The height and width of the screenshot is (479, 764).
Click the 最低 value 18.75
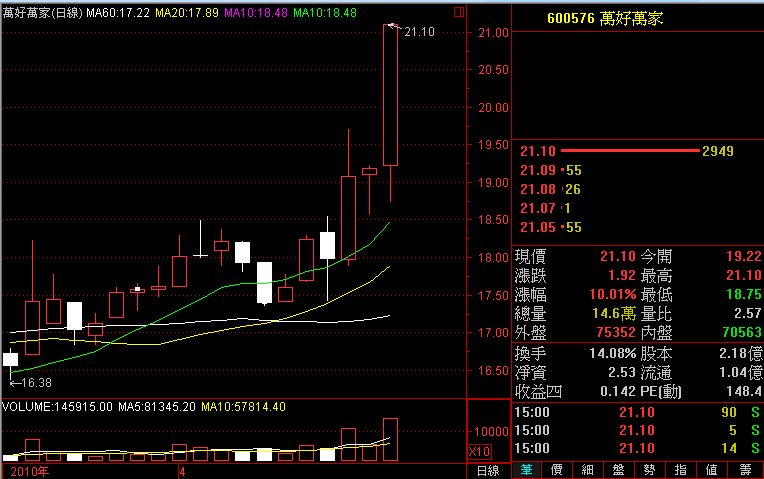click(x=744, y=294)
